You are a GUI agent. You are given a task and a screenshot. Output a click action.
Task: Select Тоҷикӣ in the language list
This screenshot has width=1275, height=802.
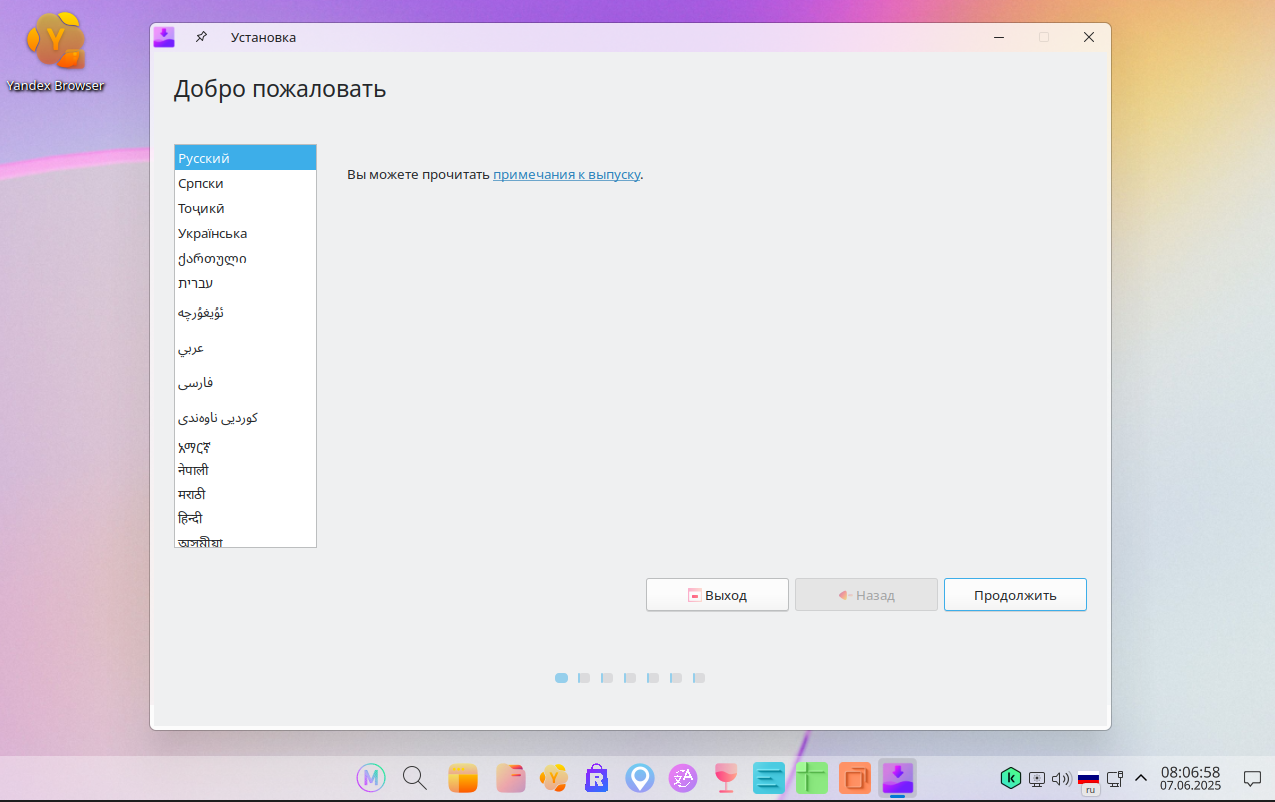click(x=245, y=208)
